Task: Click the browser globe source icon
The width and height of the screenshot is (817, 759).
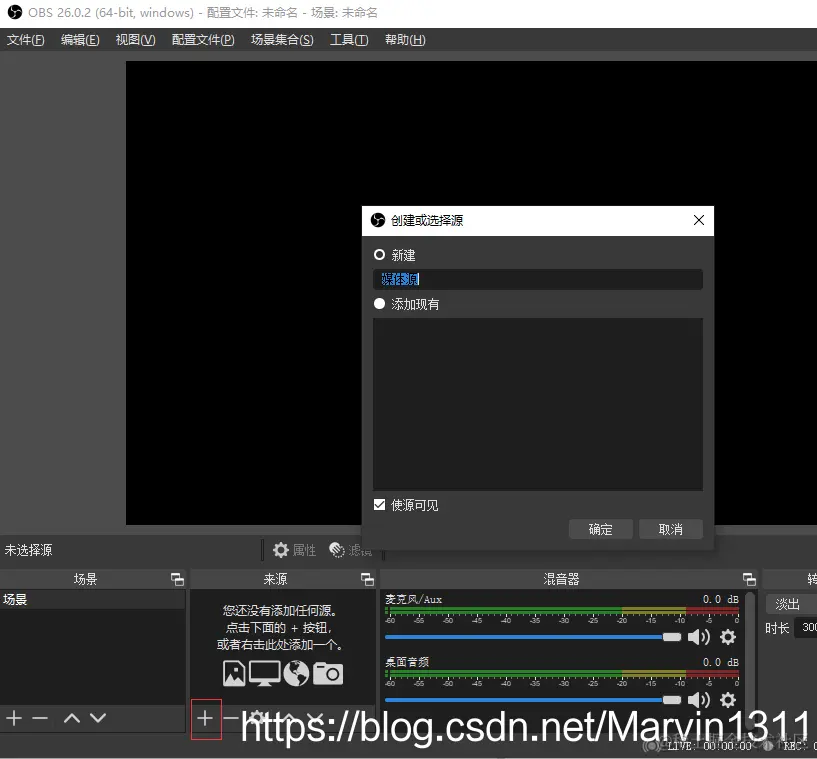Action: coord(296,673)
